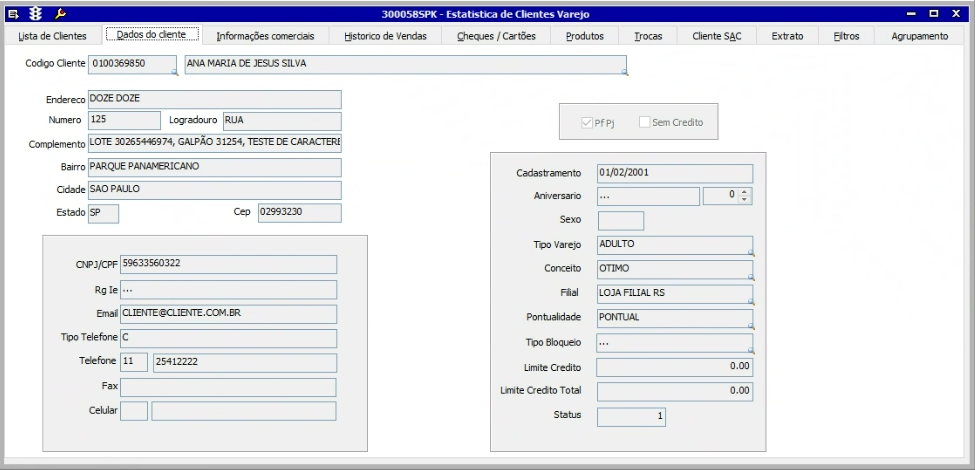Switch to Agrupamento tab
The image size is (975, 470).
pyautogui.click(x=920, y=36)
